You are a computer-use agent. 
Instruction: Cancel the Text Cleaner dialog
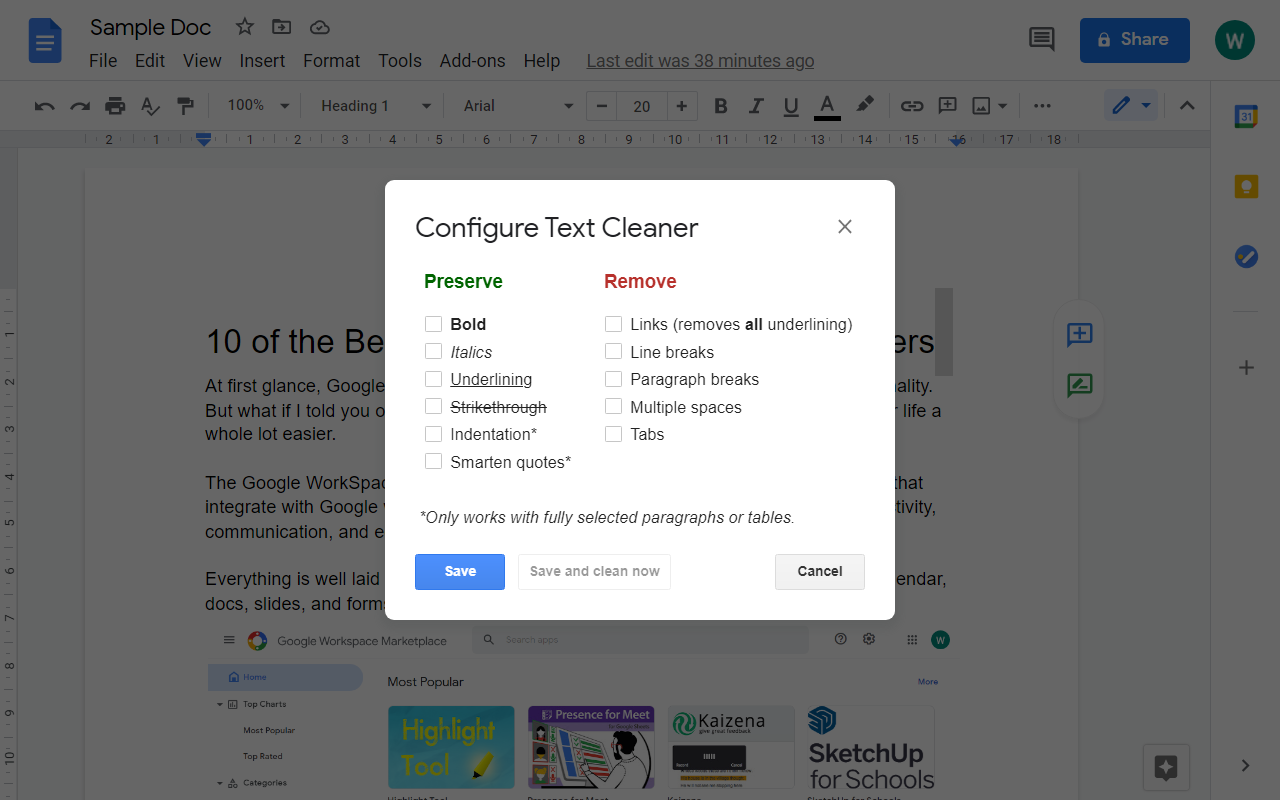click(820, 572)
